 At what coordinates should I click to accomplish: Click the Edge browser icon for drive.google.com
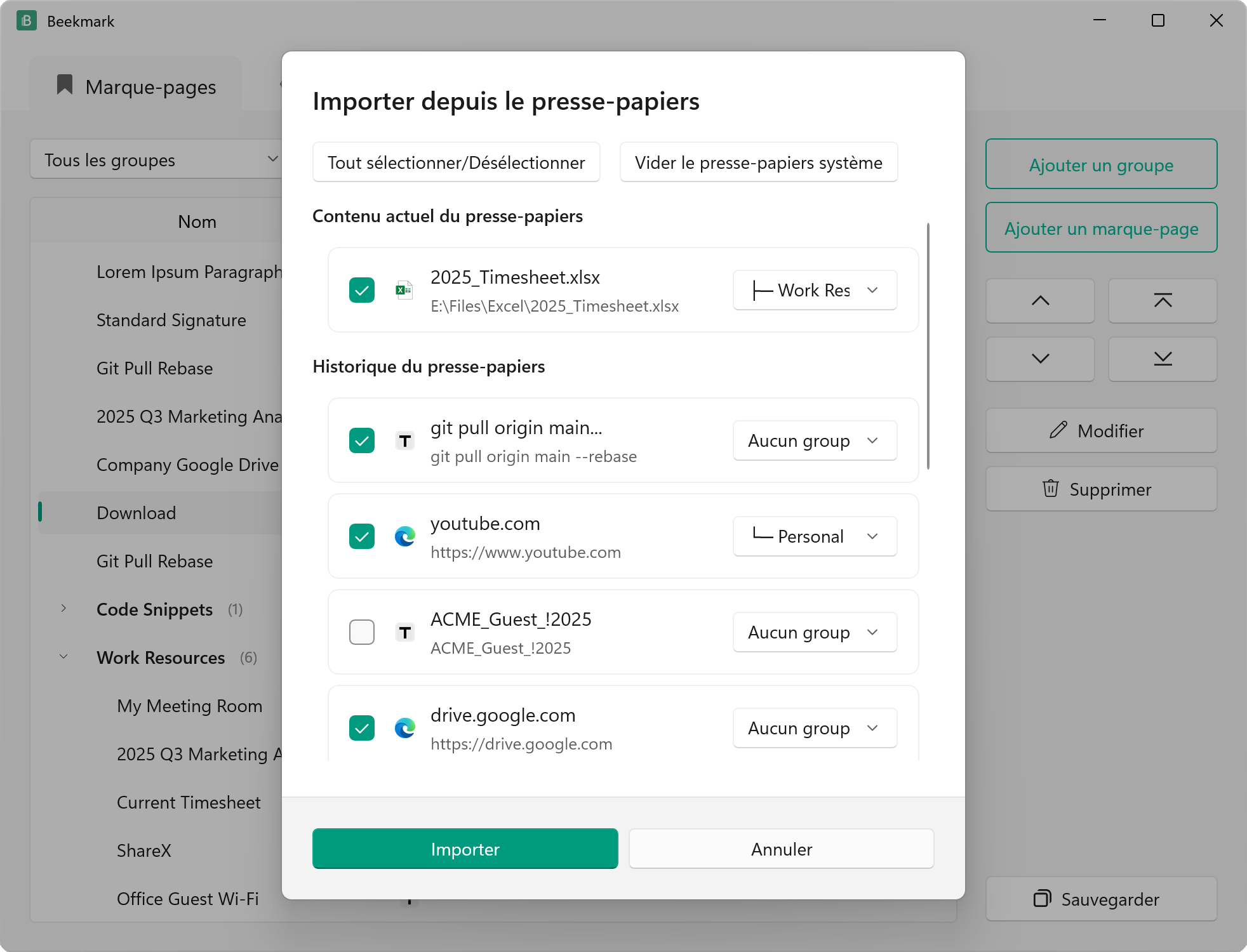point(405,728)
